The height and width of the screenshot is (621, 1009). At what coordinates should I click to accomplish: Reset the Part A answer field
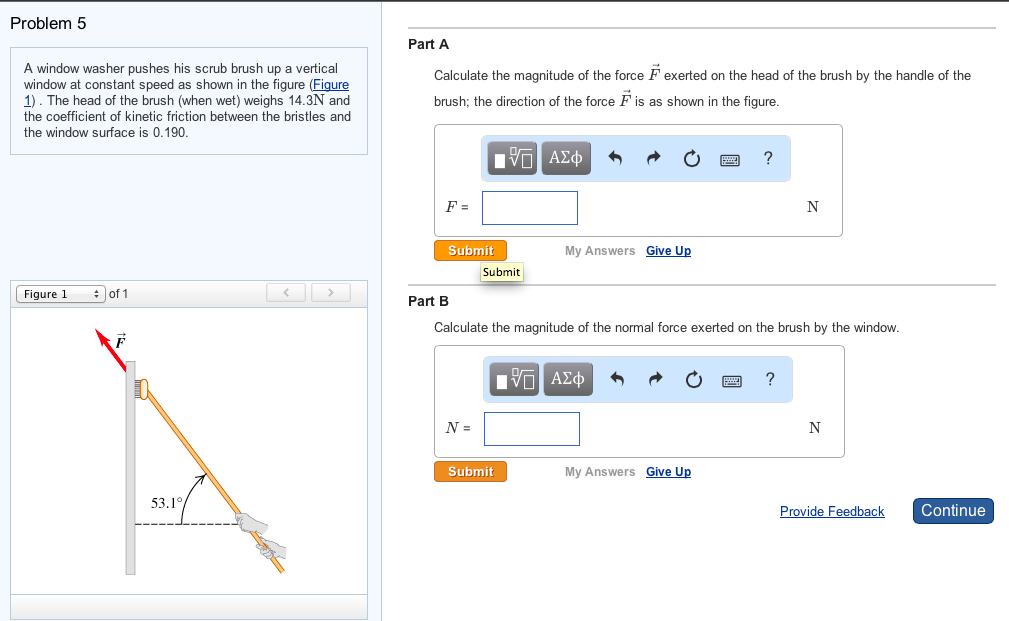(x=693, y=158)
